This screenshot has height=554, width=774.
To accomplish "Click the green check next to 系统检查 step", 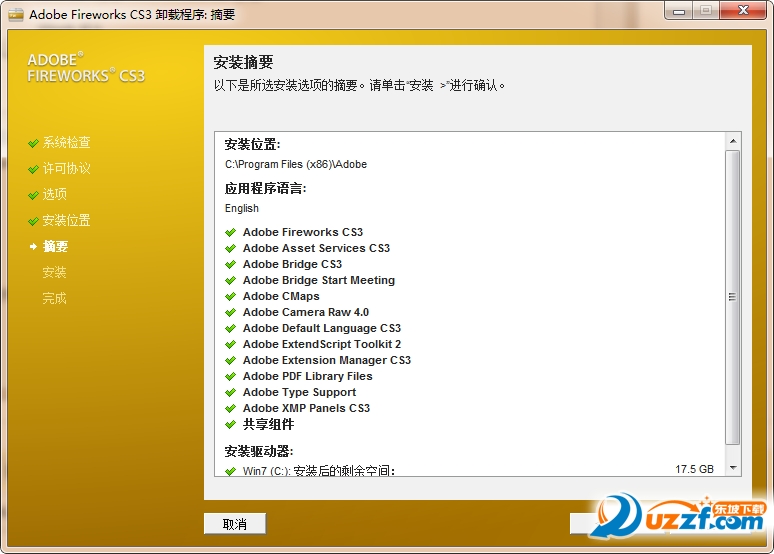I will pyautogui.click(x=34, y=143).
